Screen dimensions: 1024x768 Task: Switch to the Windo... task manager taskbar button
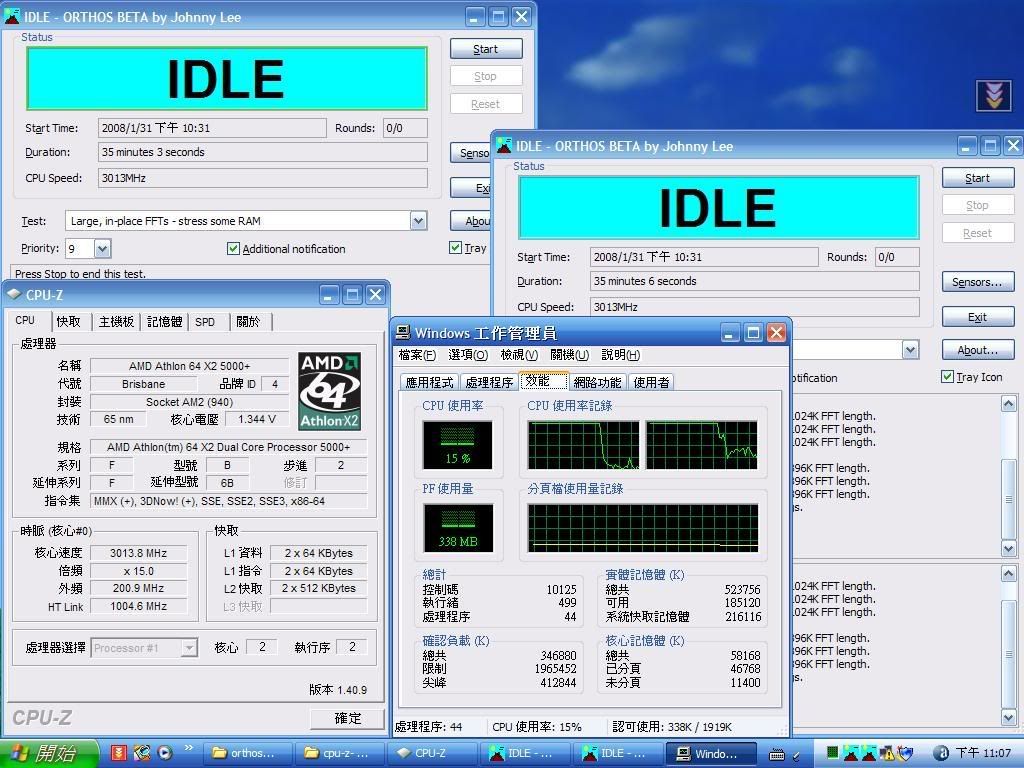point(709,754)
